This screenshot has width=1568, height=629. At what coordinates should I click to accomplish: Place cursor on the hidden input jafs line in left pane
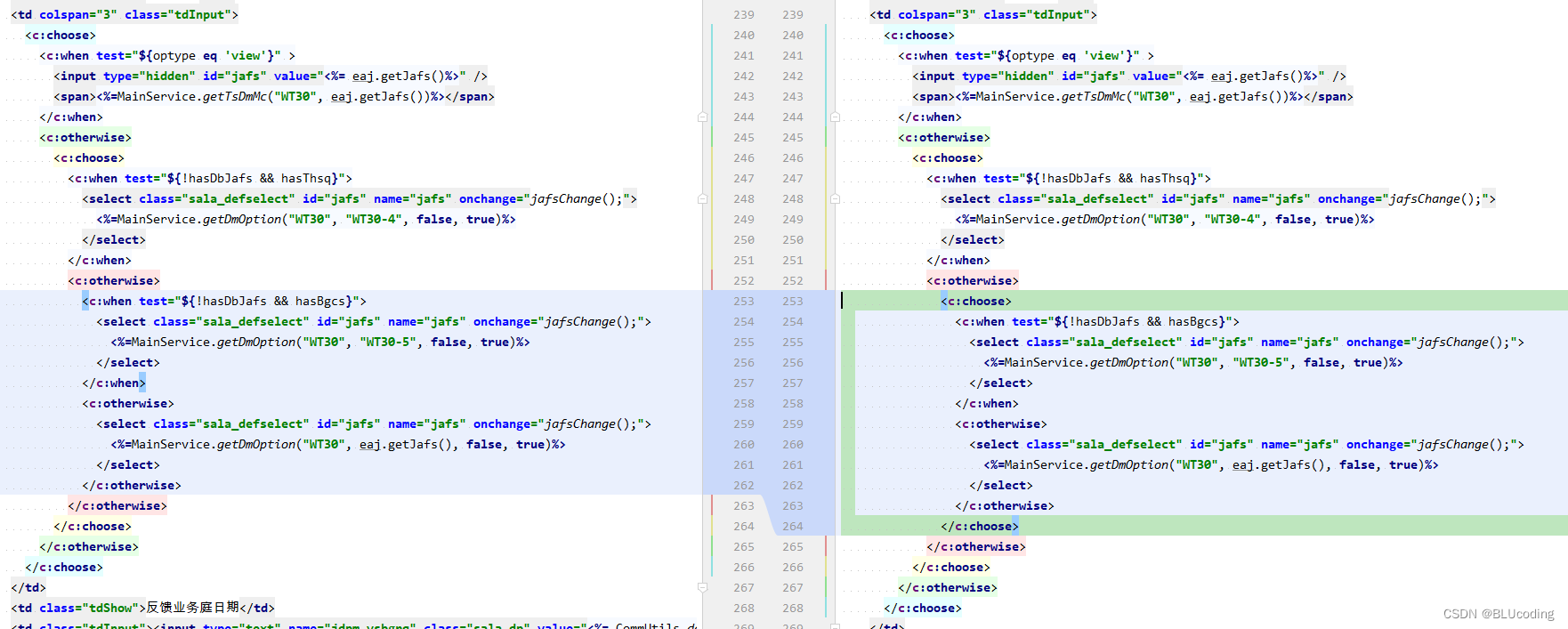(271, 76)
